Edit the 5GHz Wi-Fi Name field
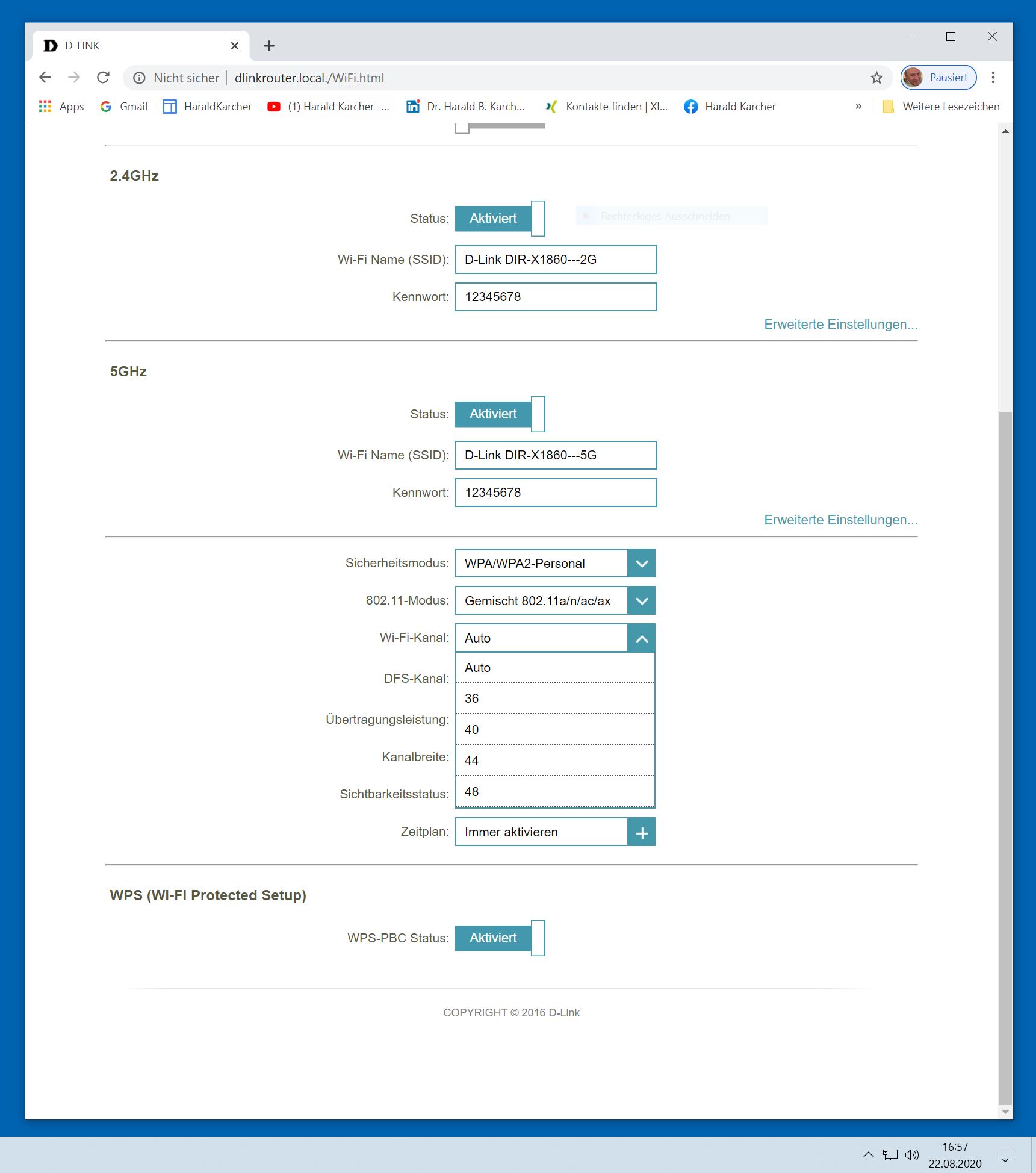The width and height of the screenshot is (1036, 1173). 556,455
